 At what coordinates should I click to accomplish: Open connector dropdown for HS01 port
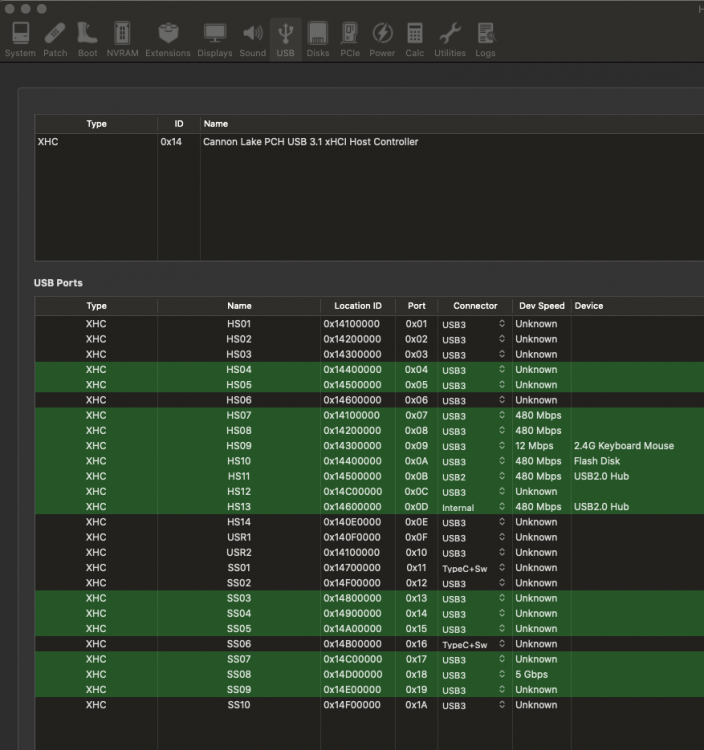473,324
